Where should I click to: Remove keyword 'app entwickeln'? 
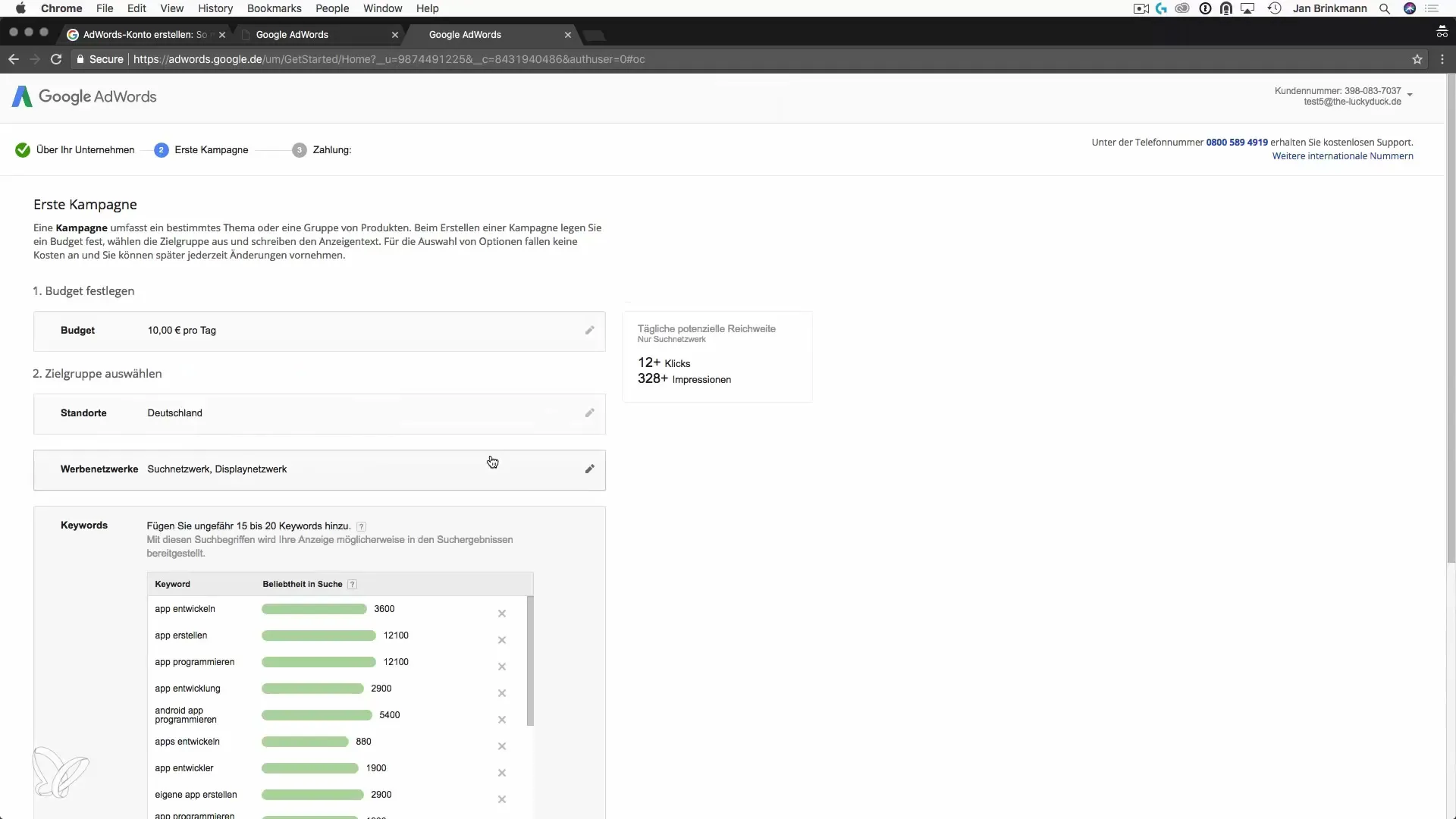tap(501, 613)
